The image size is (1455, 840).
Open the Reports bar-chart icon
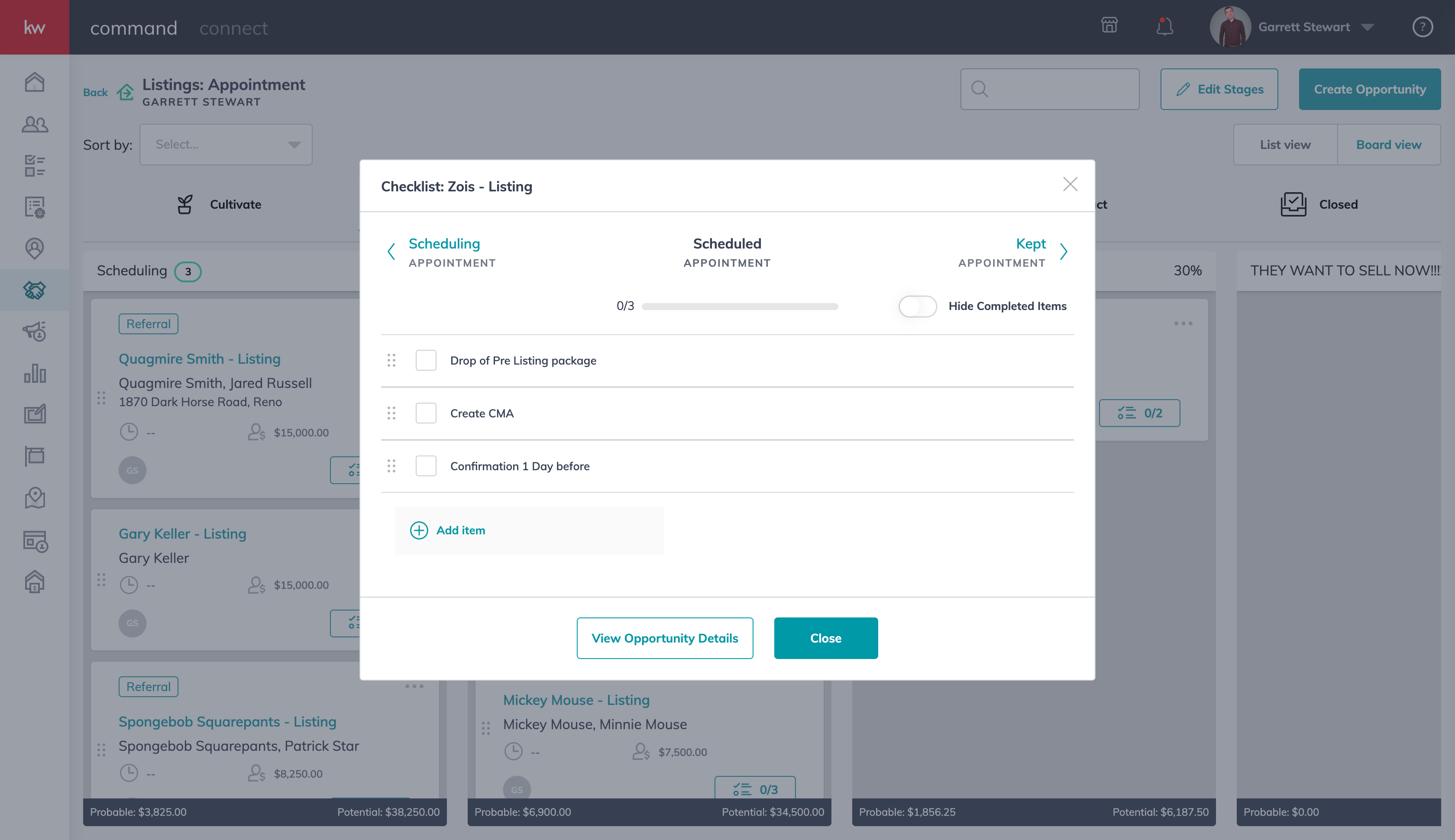(x=34, y=373)
